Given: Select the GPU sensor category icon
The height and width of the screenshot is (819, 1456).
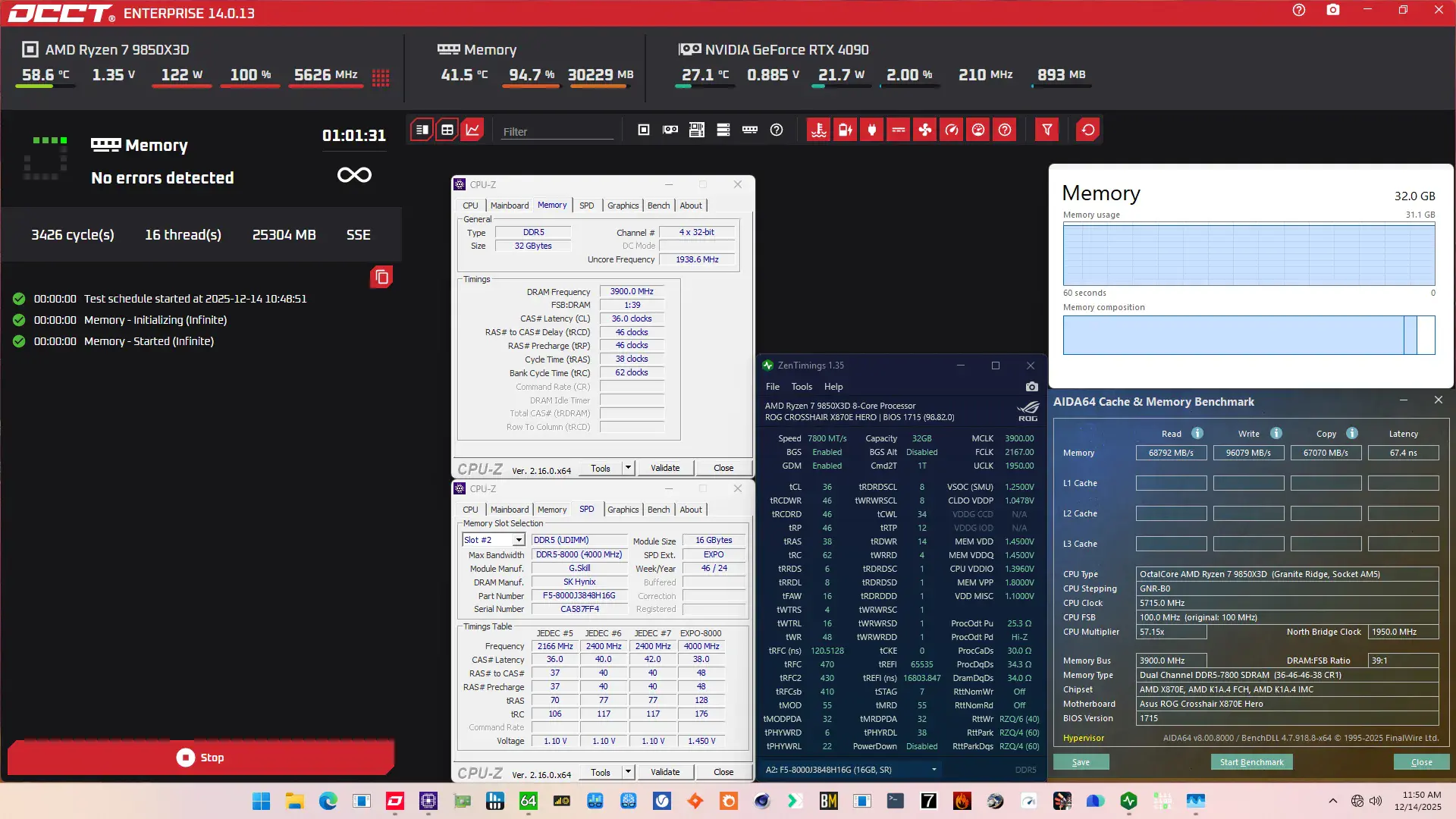Looking at the screenshot, I should tap(670, 130).
